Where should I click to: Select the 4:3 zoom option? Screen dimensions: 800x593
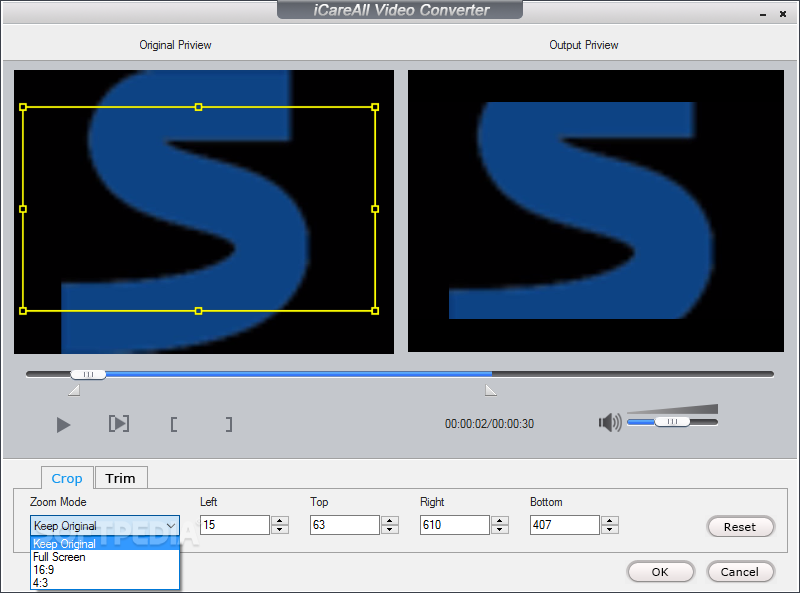point(105,582)
